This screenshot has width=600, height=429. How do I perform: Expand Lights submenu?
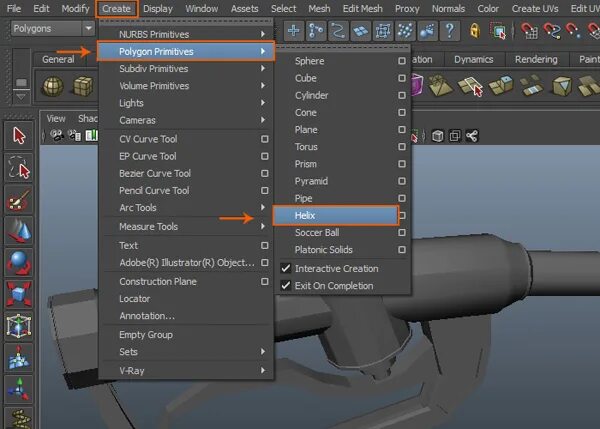tap(186, 103)
